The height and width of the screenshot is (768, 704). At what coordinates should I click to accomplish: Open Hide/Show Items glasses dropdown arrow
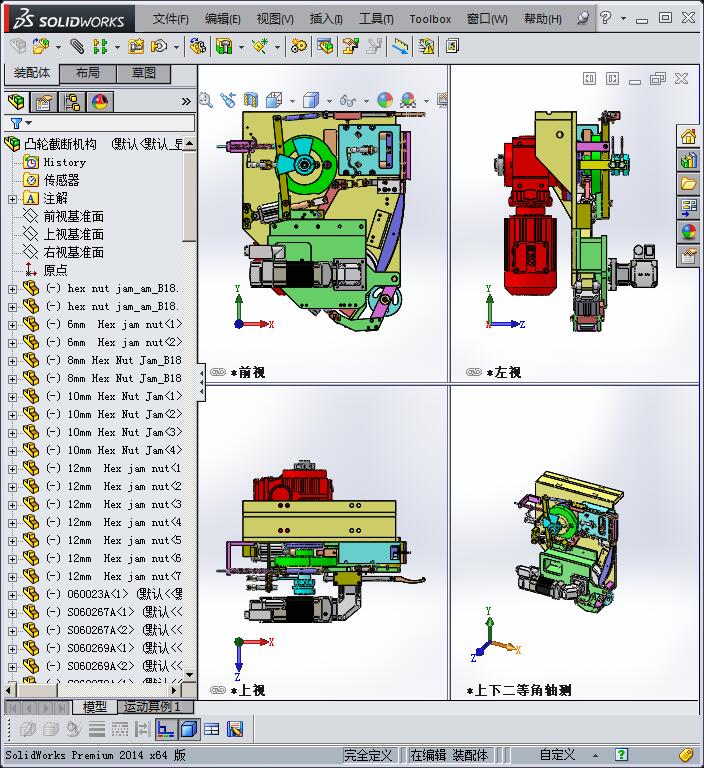coord(366,101)
